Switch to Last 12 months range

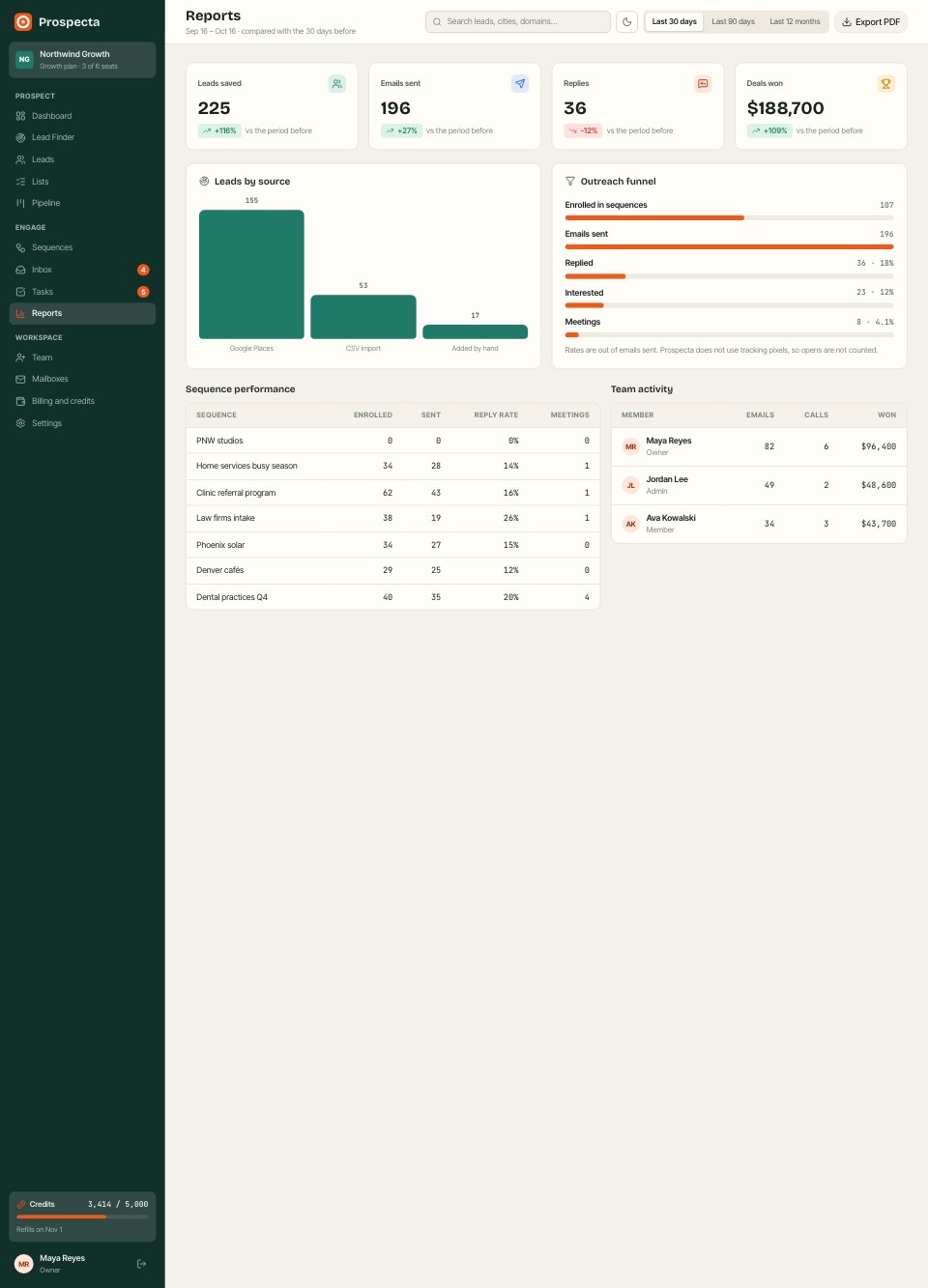coord(795,21)
